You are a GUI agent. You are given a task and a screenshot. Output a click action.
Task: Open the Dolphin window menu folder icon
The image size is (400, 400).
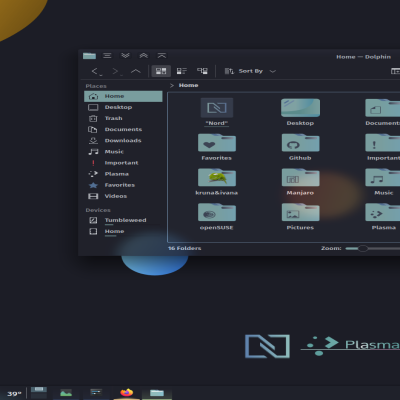coord(89,56)
